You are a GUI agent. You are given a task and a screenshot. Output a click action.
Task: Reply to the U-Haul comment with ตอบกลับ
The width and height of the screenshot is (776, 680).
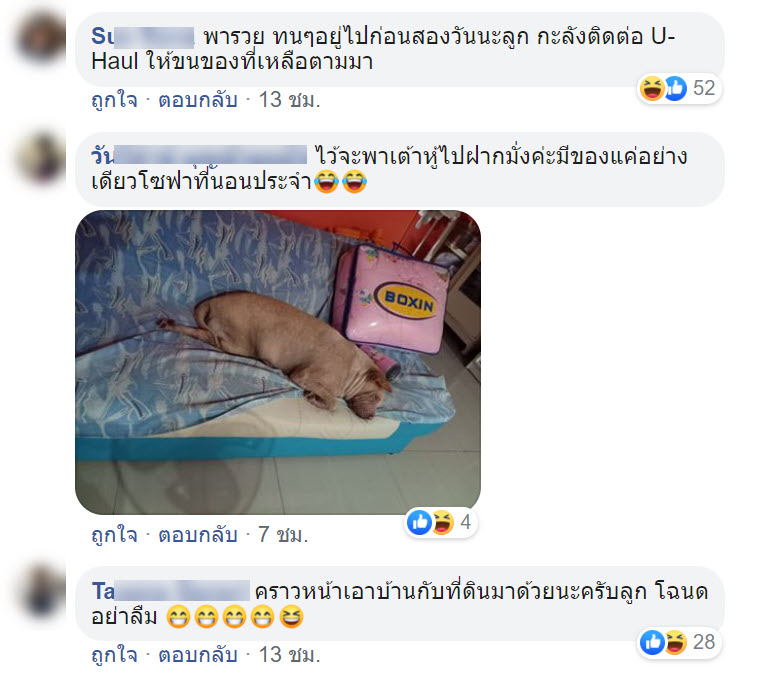[197, 100]
